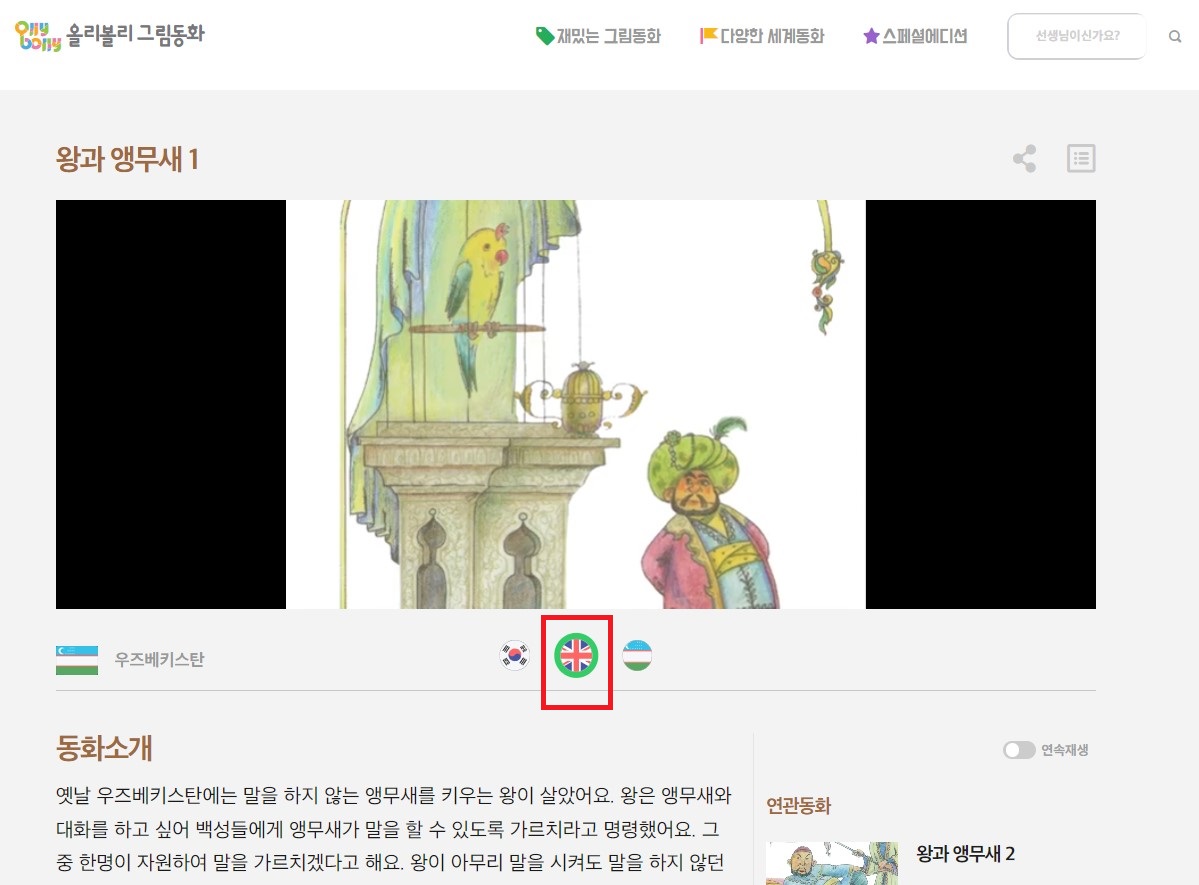The width and height of the screenshot is (1199, 885).
Task: Open search with the magnifier icon
Action: point(1175,36)
